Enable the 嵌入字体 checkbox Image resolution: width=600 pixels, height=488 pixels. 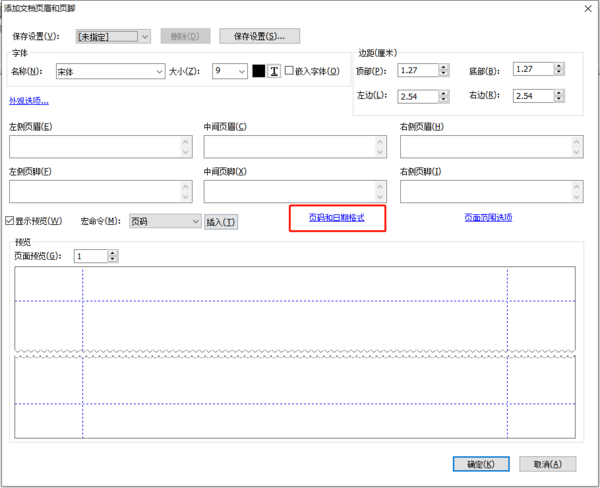pyautogui.click(x=289, y=72)
